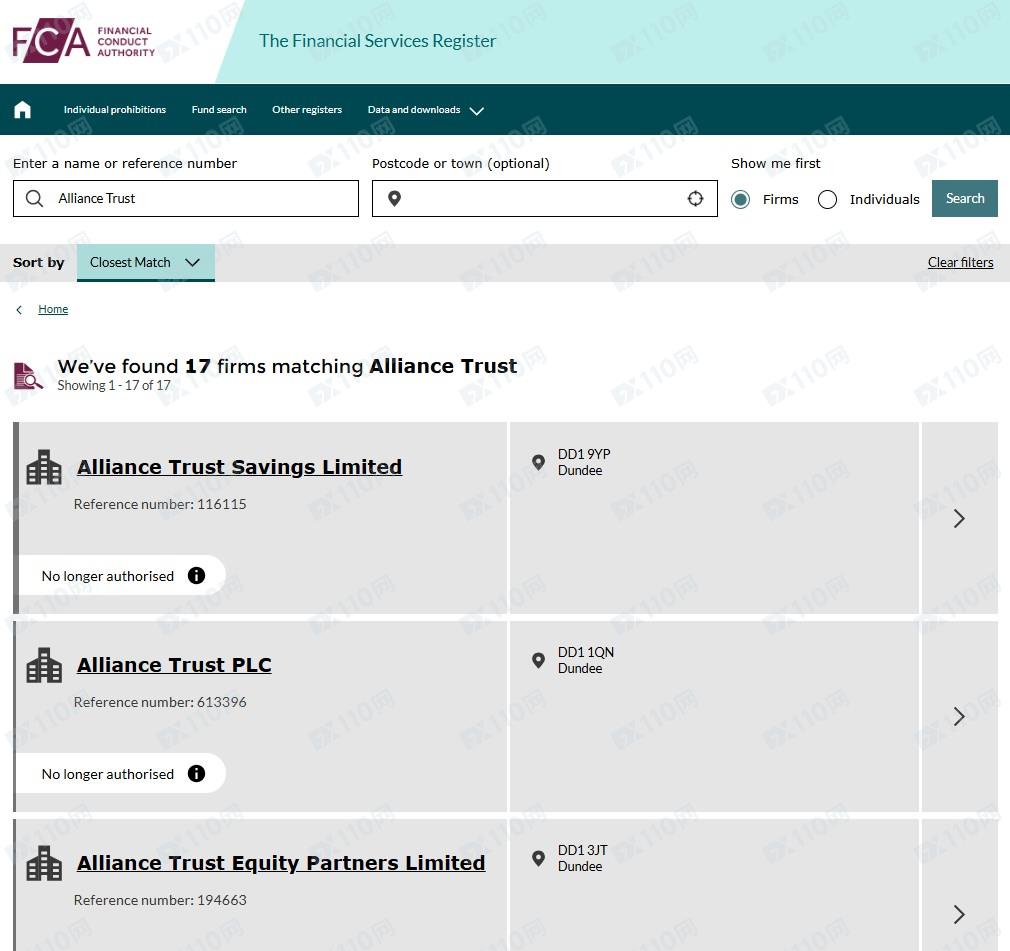The height and width of the screenshot is (951, 1010).
Task: Click Showing 1 - 17 of 17 text
Action: tap(114, 385)
